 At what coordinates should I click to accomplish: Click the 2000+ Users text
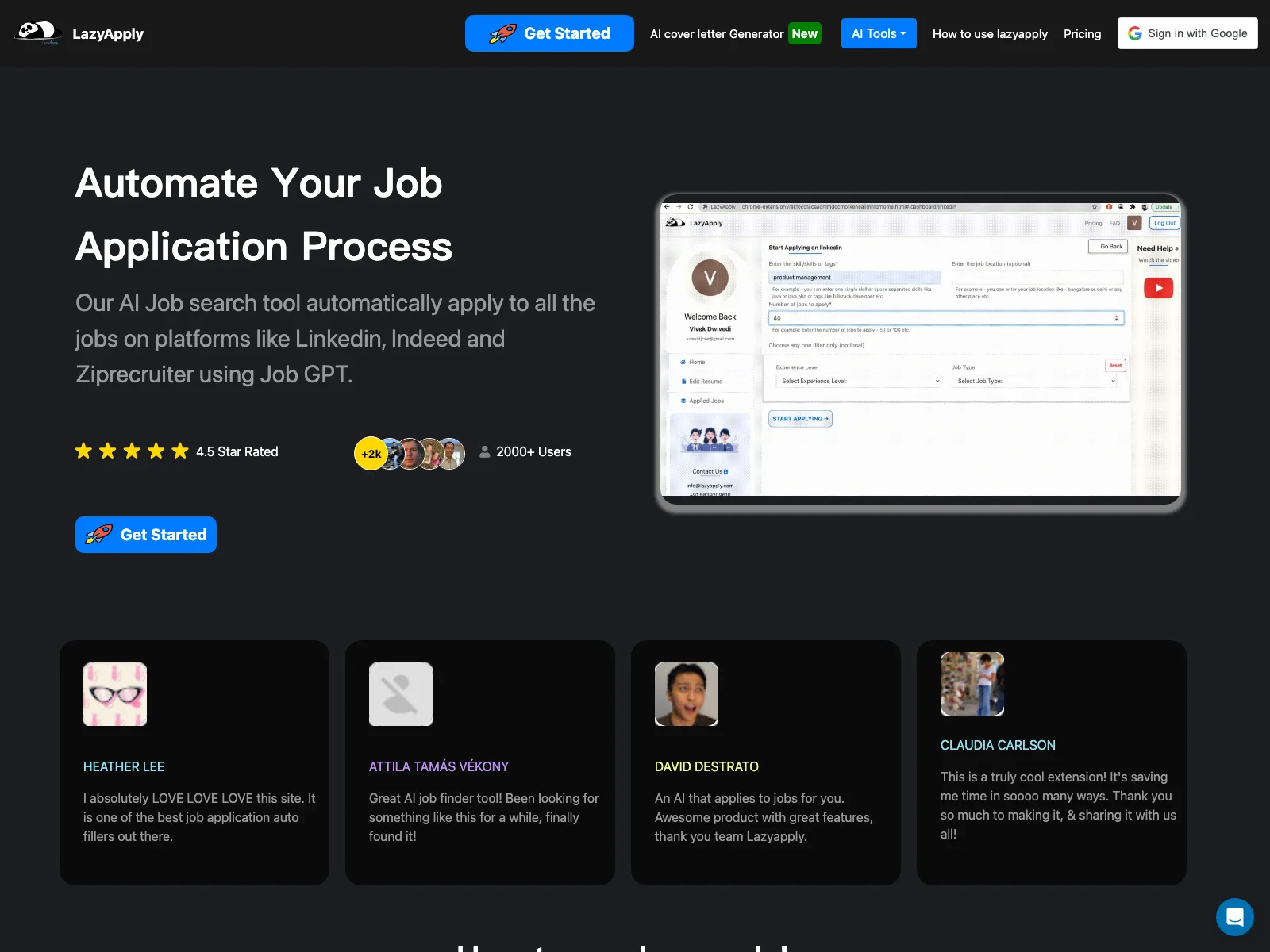[533, 451]
